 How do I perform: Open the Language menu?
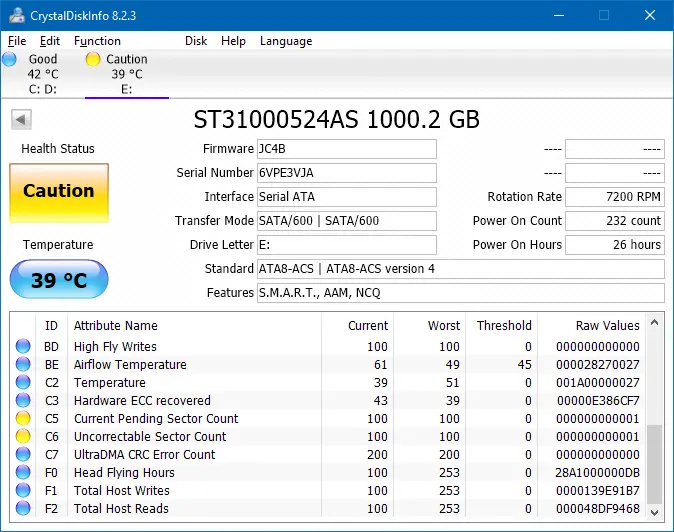[286, 41]
